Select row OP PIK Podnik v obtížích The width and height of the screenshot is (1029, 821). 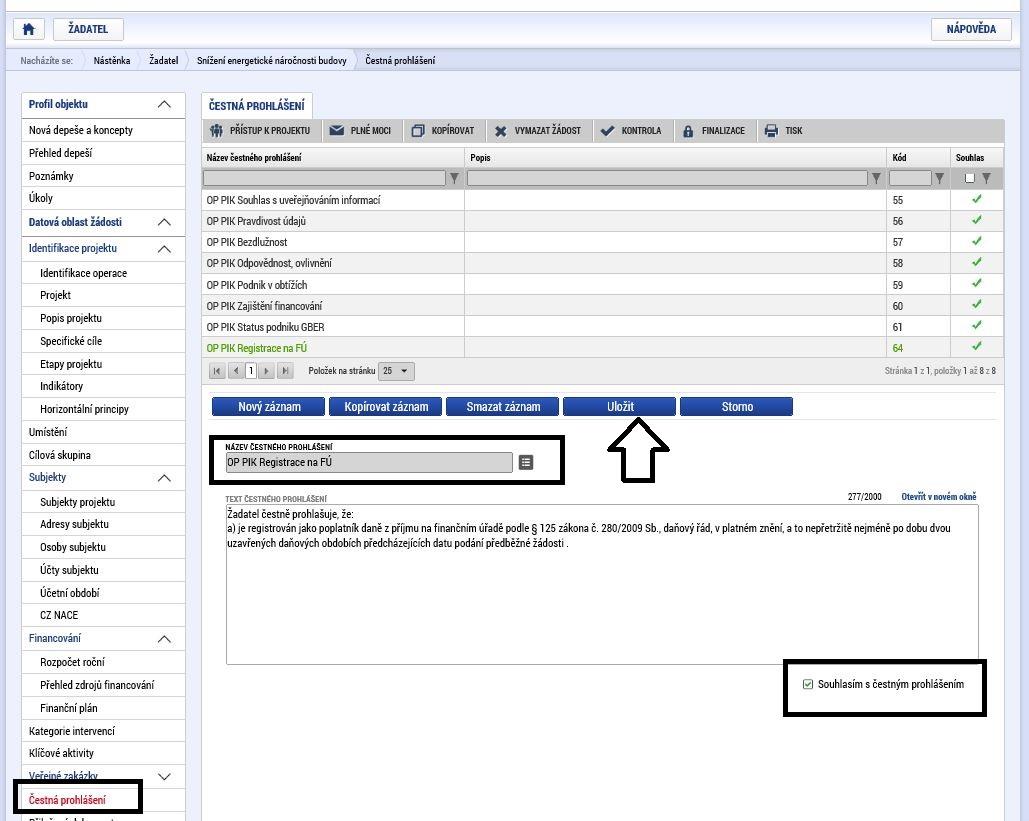[602, 284]
